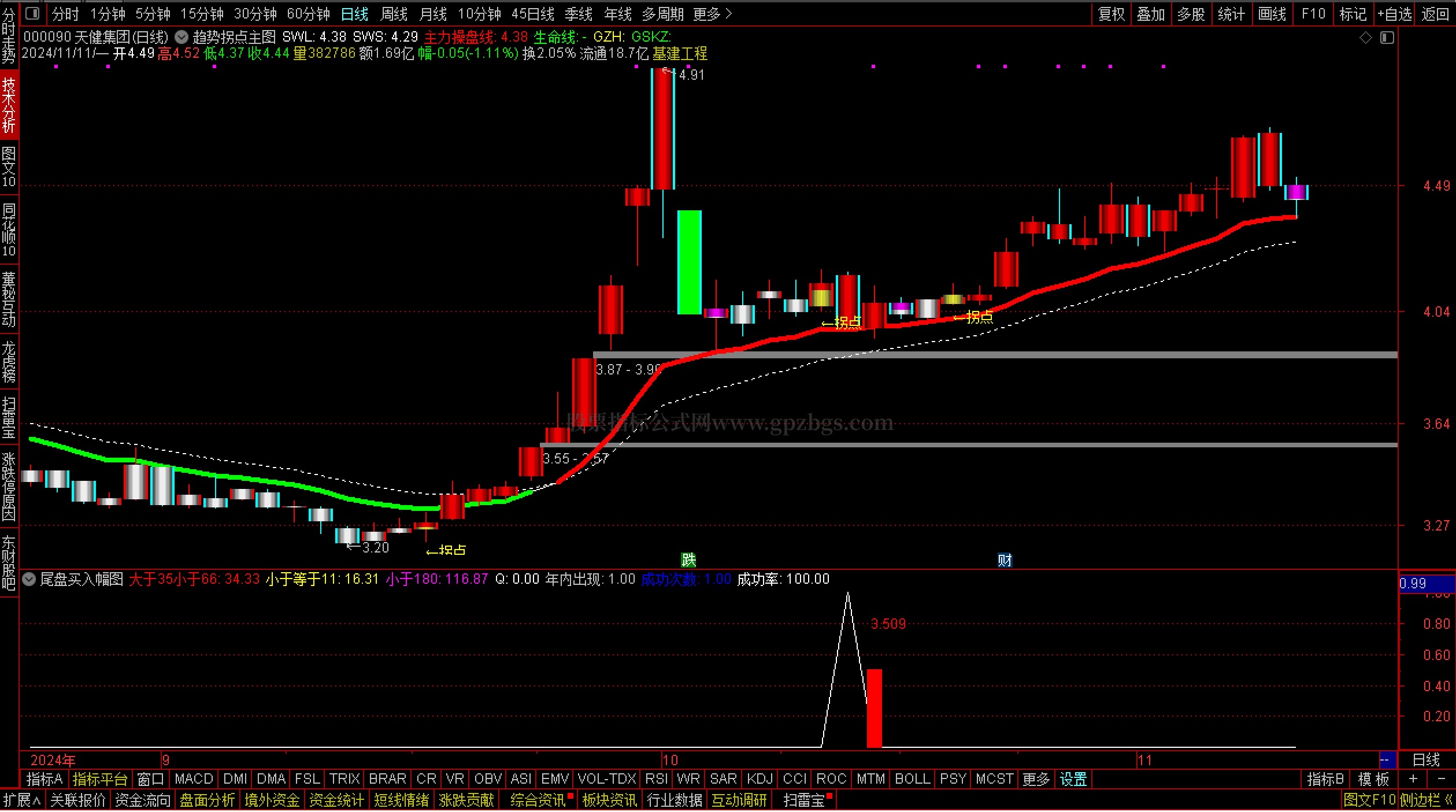The width and height of the screenshot is (1456, 812).
Task: Switch to 周线 weekly period
Action: pyautogui.click(x=394, y=13)
